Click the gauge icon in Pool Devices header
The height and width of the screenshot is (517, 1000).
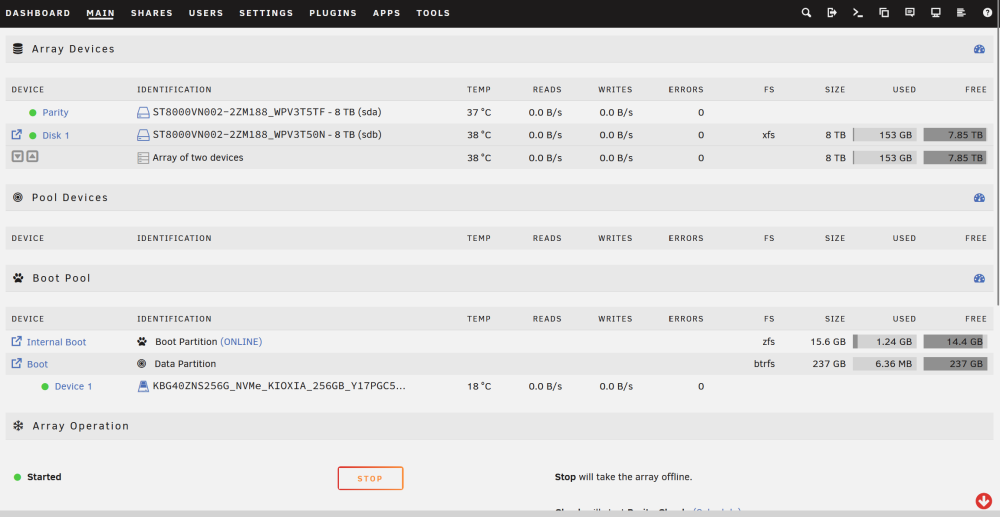980,198
